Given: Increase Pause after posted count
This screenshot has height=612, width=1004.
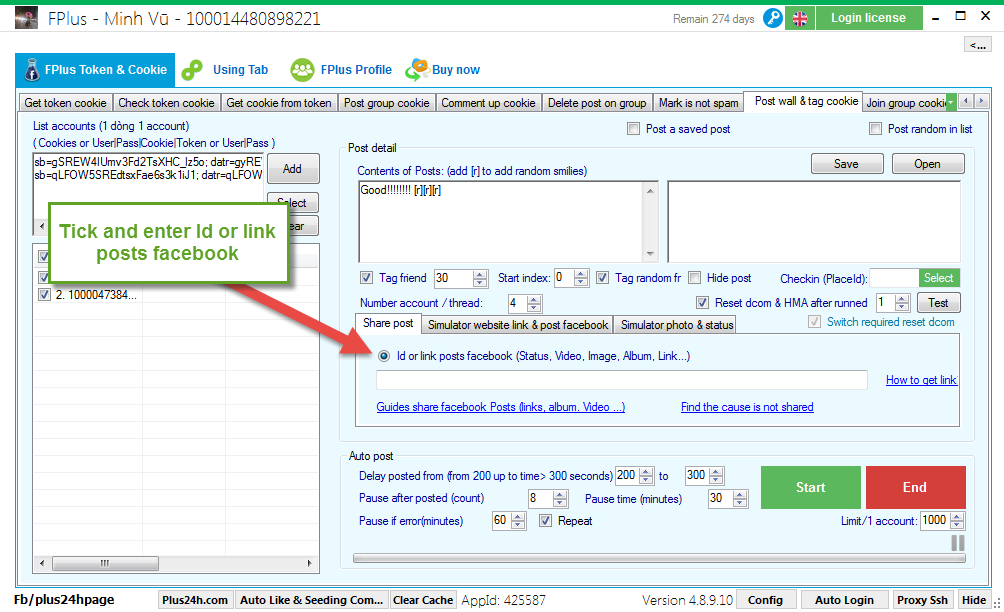Looking at the screenshot, I should click(560, 494).
